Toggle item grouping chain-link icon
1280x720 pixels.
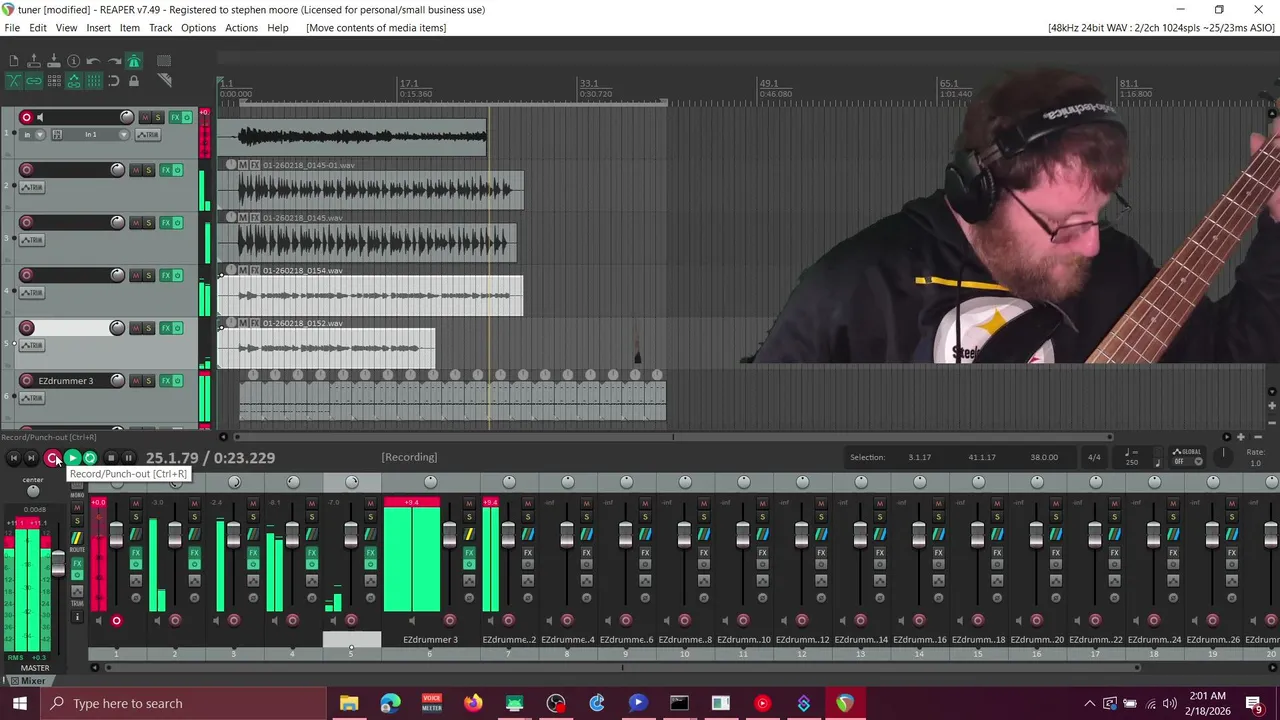33,81
